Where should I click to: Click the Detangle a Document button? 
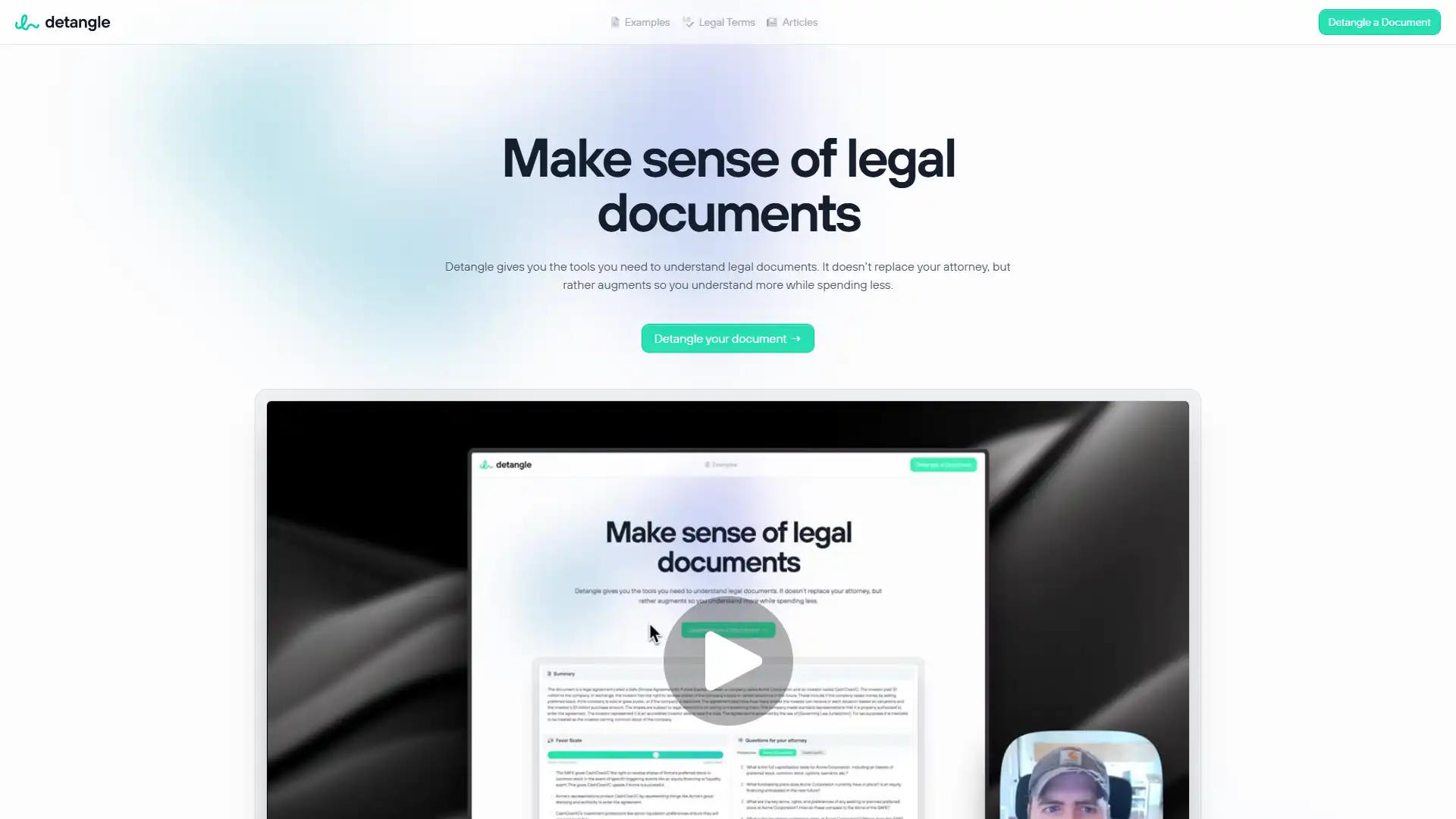[x=1379, y=22]
